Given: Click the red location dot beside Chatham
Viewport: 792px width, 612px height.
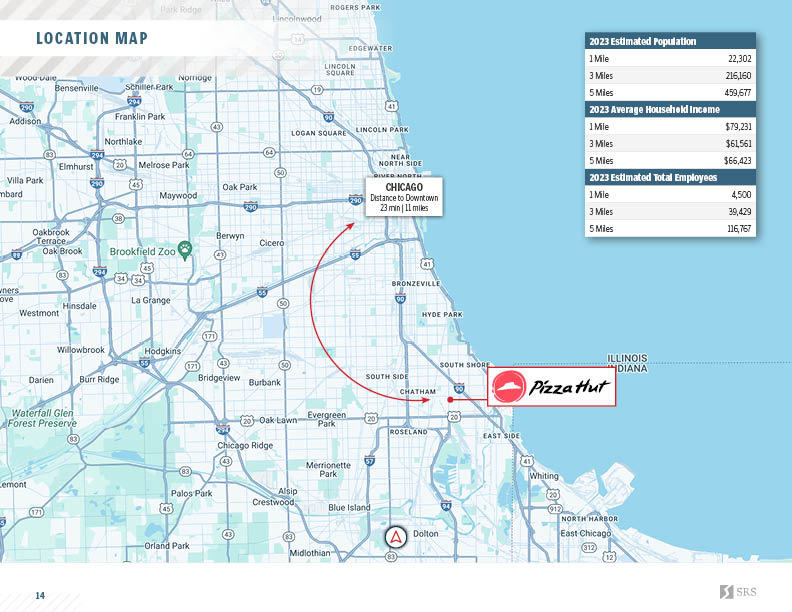Looking at the screenshot, I should pyautogui.click(x=450, y=399).
